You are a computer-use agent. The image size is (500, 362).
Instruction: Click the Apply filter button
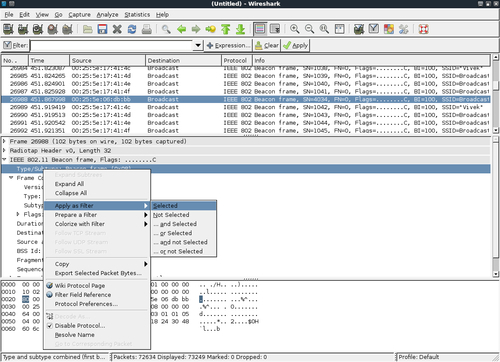click(295, 45)
